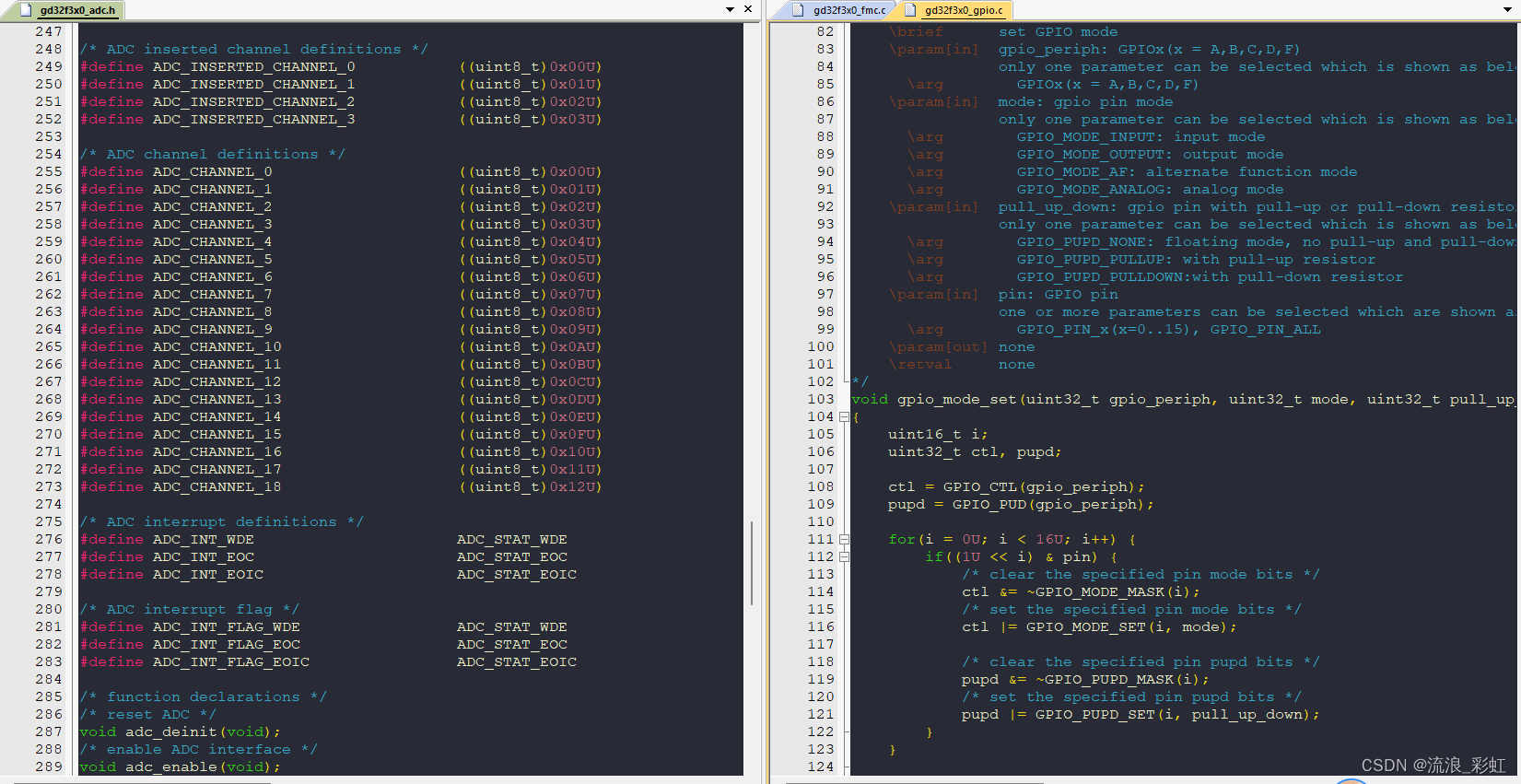Click the 'pupd &= ~GPIO_PUPD_MASK(i);' line

click(1085, 680)
